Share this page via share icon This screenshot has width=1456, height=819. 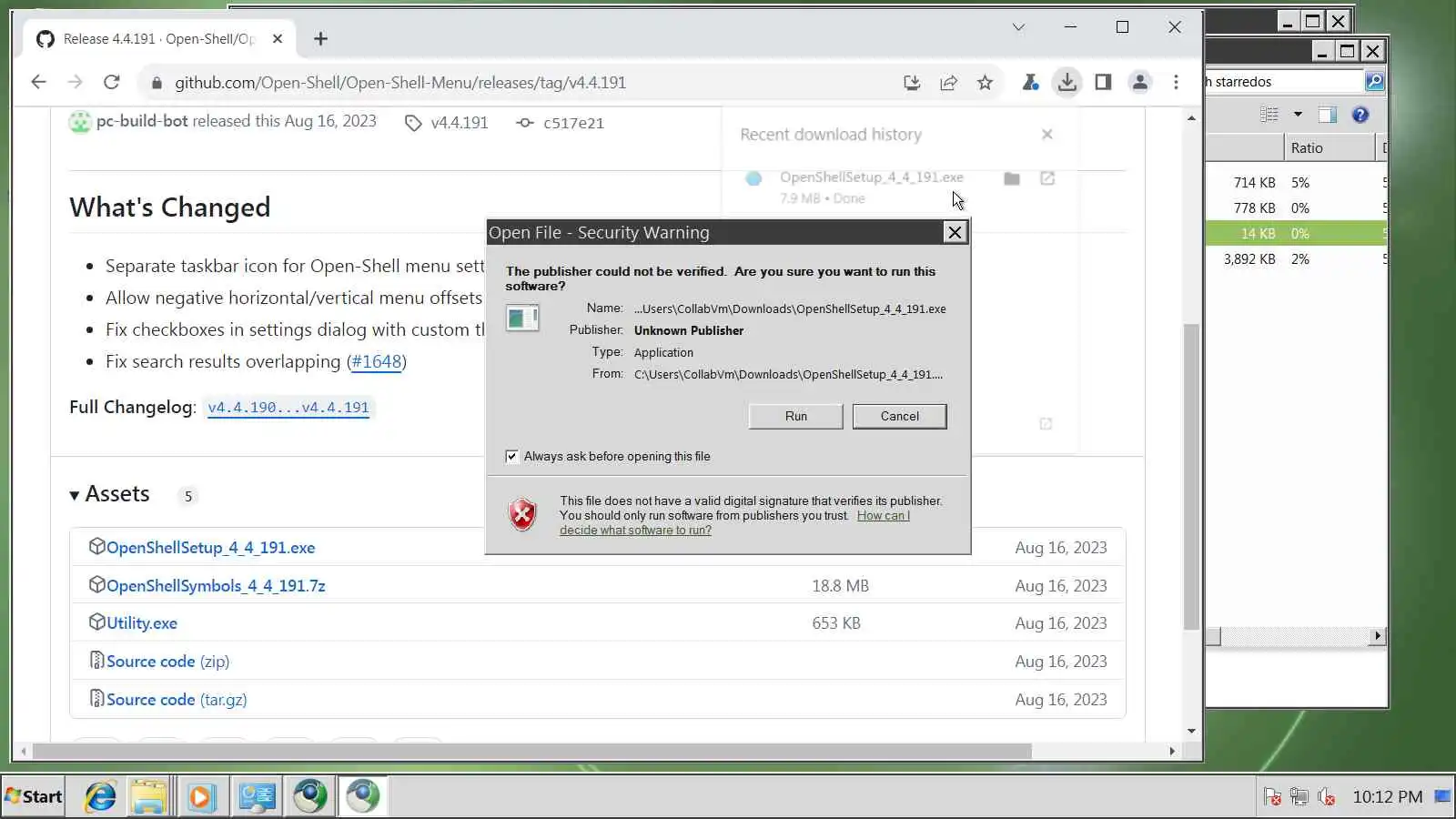click(x=948, y=83)
